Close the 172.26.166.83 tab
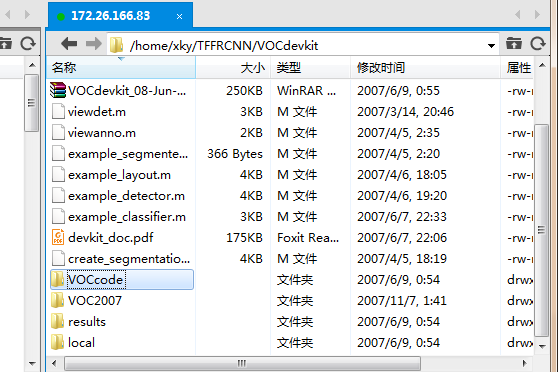The width and height of the screenshot is (558, 372). click(179, 16)
